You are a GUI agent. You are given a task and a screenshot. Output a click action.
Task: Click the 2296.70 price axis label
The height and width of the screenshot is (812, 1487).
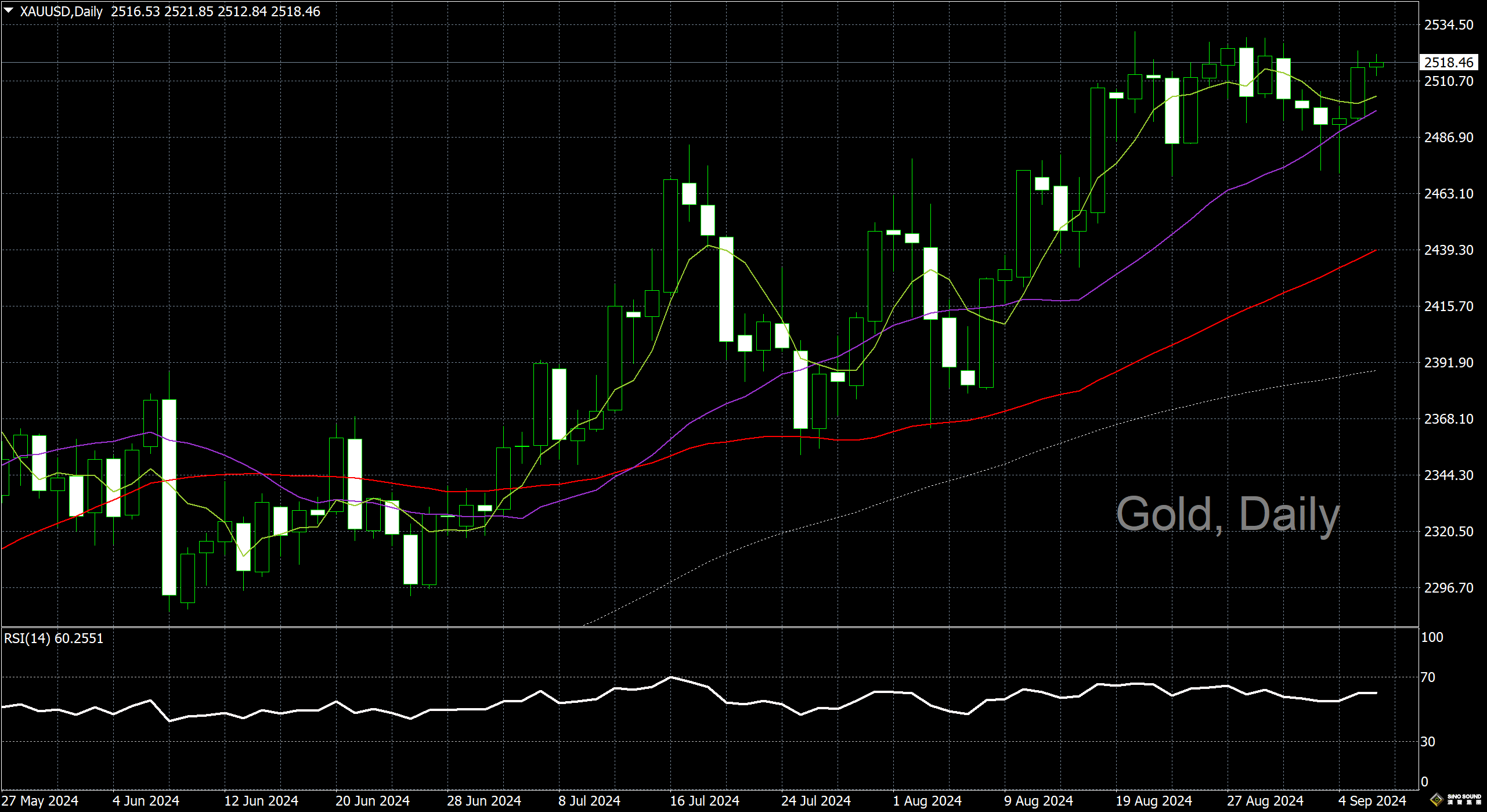[1449, 588]
